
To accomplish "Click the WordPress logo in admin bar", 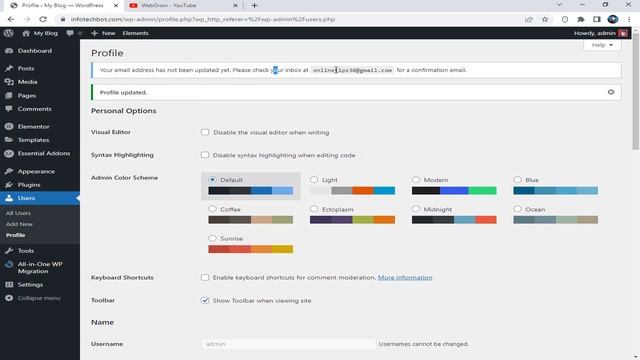I will point(9,33).
